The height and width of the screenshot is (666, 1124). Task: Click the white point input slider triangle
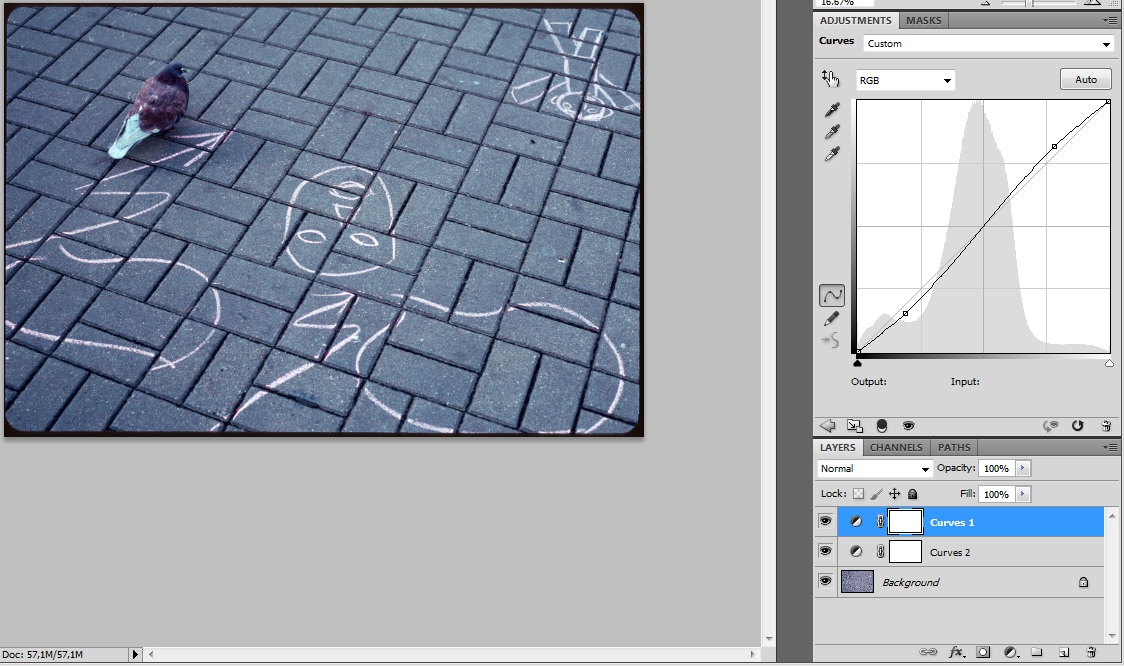(1109, 364)
